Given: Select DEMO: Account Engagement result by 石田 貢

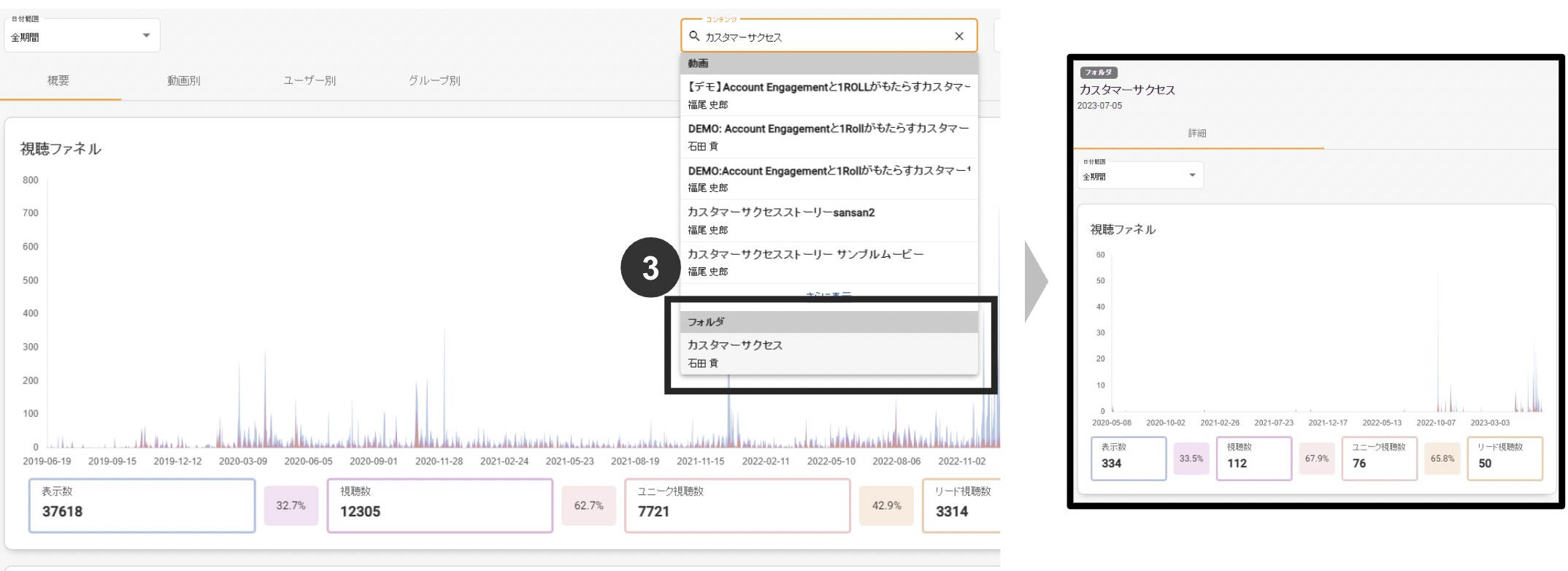Looking at the screenshot, I should [829, 137].
